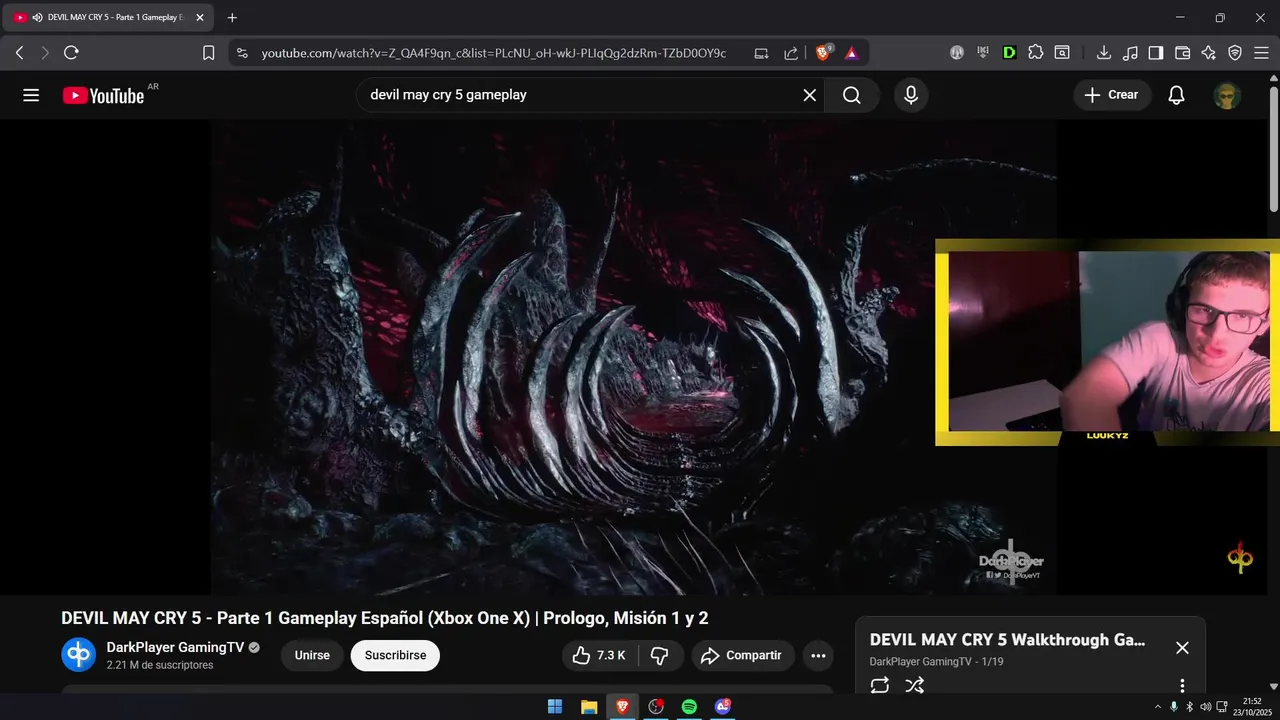The height and width of the screenshot is (720, 1280).
Task: Open the account avatar menu
Action: [x=1227, y=95]
